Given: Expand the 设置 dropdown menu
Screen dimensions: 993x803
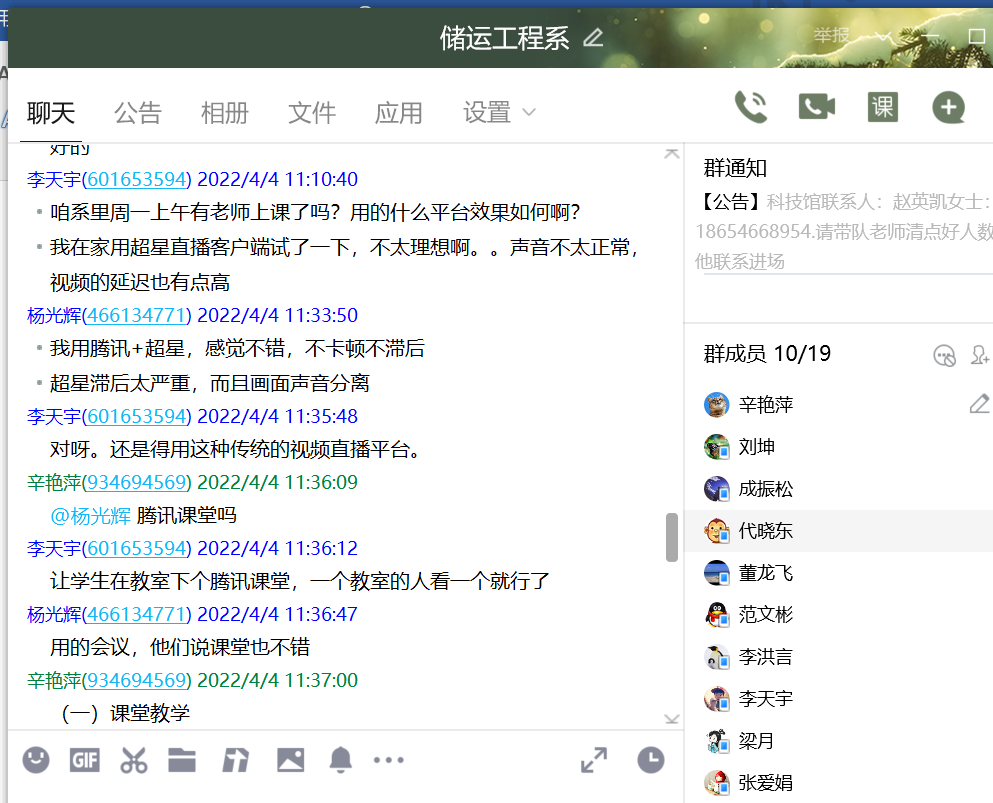Looking at the screenshot, I should click(499, 113).
